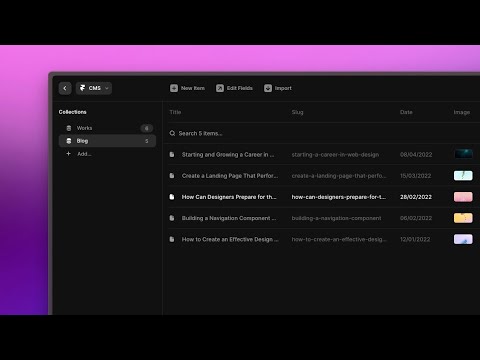Click document icon of 'Create a Landing Page' row
The height and width of the screenshot is (360, 480).
pos(172,175)
